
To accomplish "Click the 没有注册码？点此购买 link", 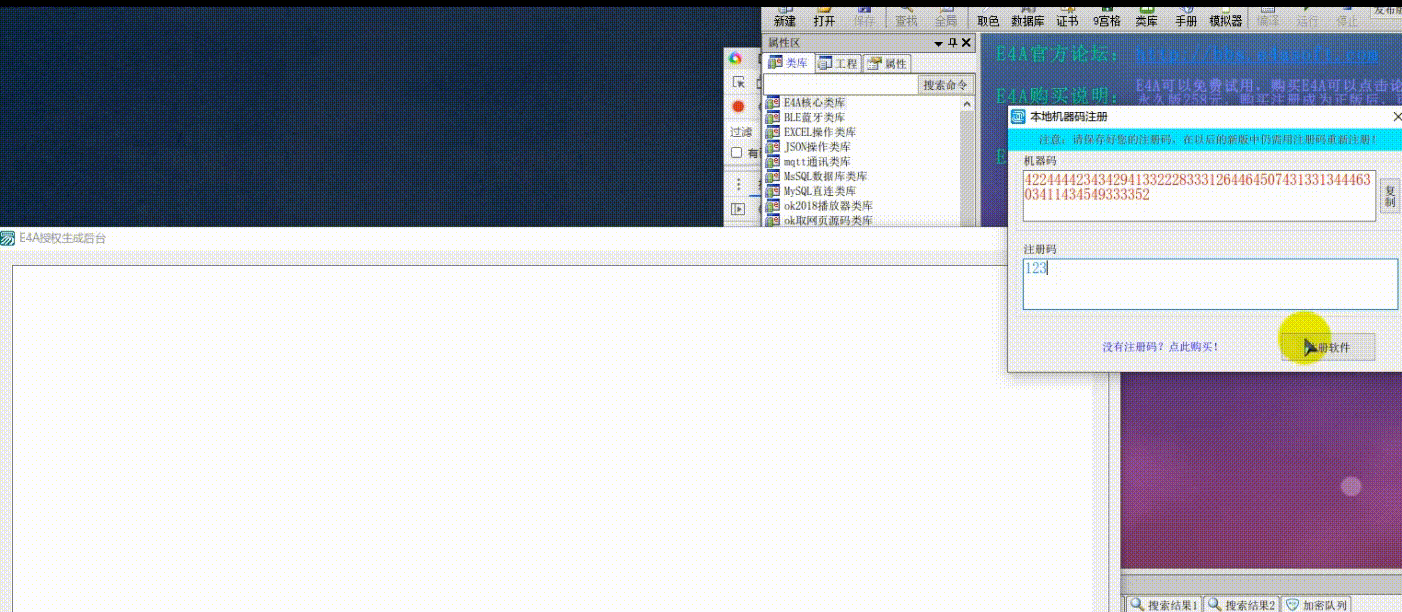I will [x=1160, y=347].
